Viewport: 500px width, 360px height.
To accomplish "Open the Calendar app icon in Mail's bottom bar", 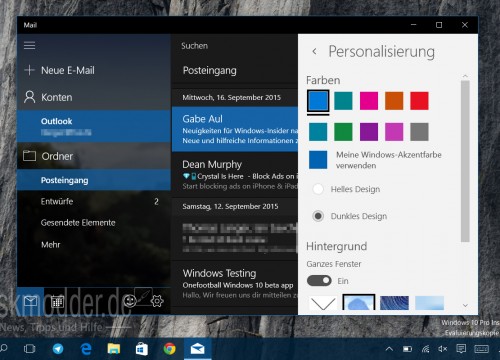I will pyautogui.click(x=57, y=302).
